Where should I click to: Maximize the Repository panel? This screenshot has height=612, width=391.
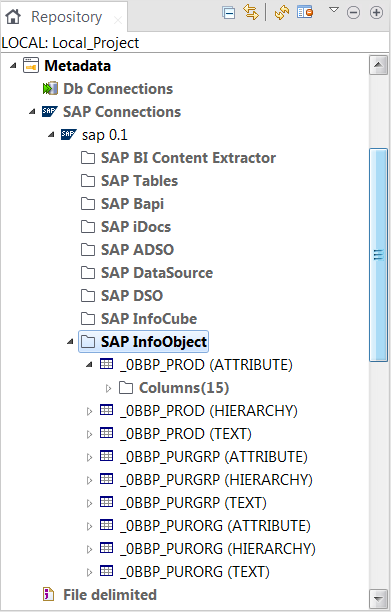376,12
